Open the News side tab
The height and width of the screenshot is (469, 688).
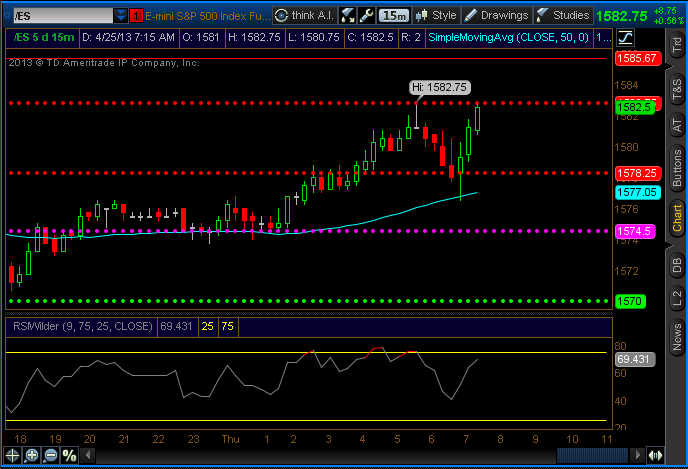coord(677,337)
